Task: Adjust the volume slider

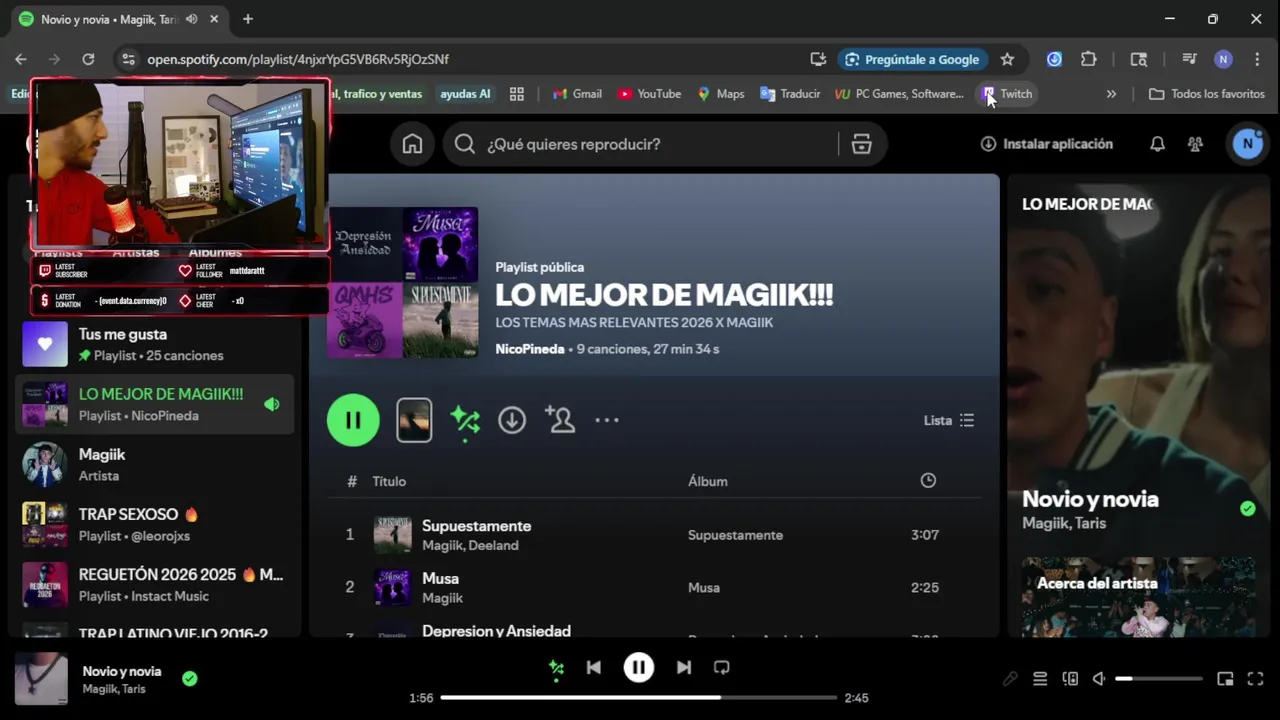Action: pyautogui.click(x=1159, y=679)
